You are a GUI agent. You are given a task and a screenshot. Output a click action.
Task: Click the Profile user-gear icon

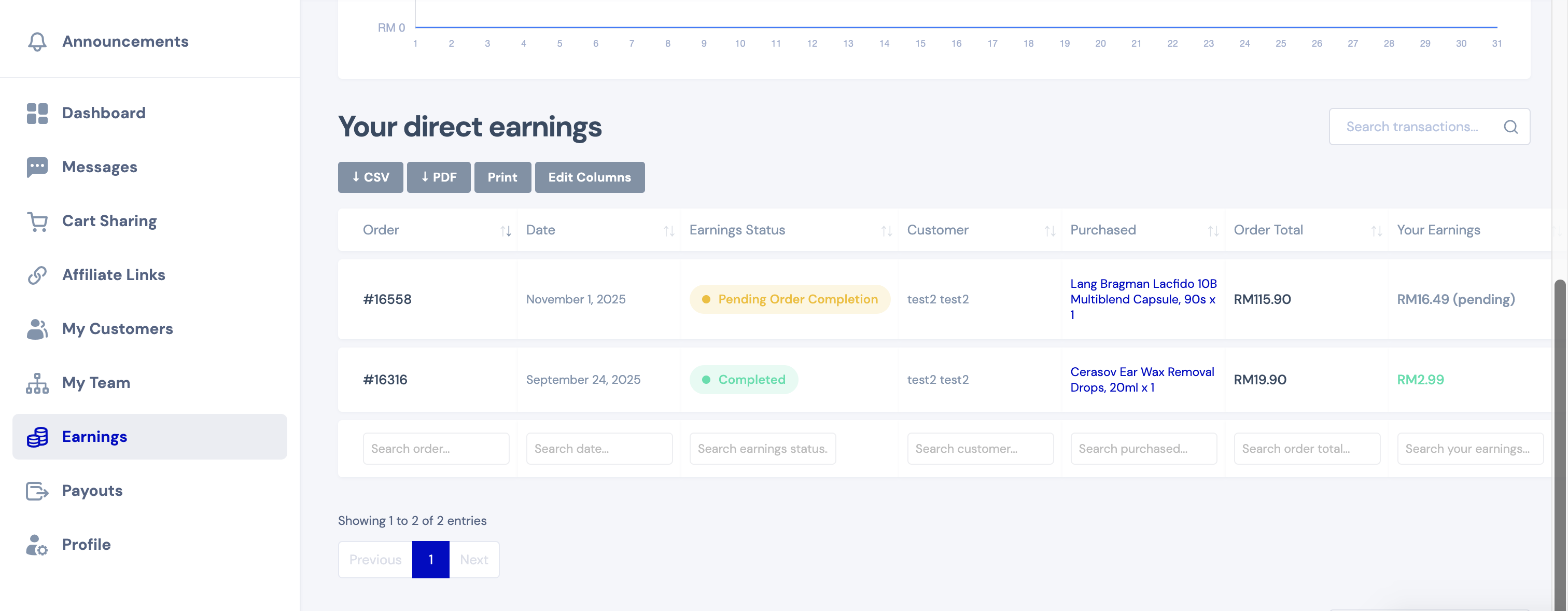click(37, 545)
